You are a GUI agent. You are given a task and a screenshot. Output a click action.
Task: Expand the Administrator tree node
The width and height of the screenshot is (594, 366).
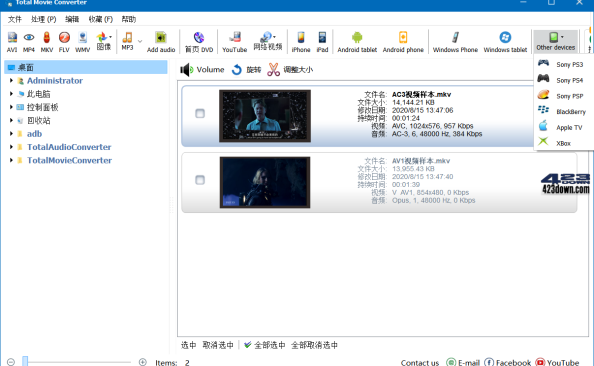click(x=11, y=80)
